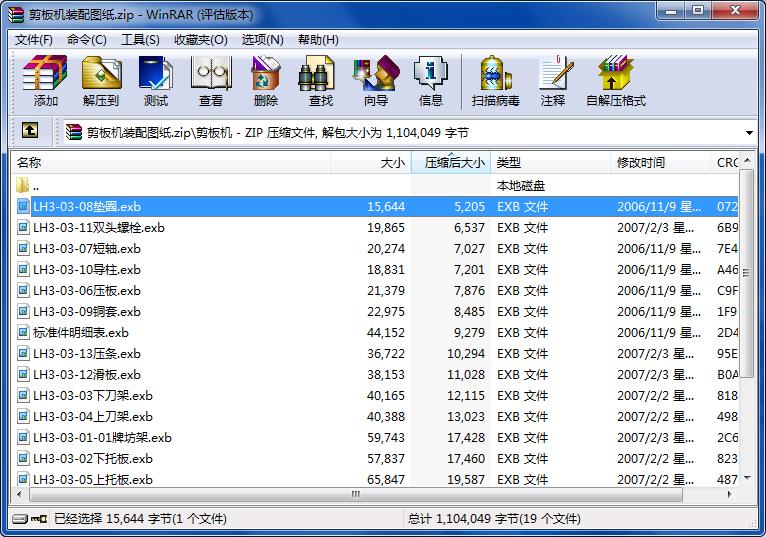Minimize the WinRAR window

(671, 11)
